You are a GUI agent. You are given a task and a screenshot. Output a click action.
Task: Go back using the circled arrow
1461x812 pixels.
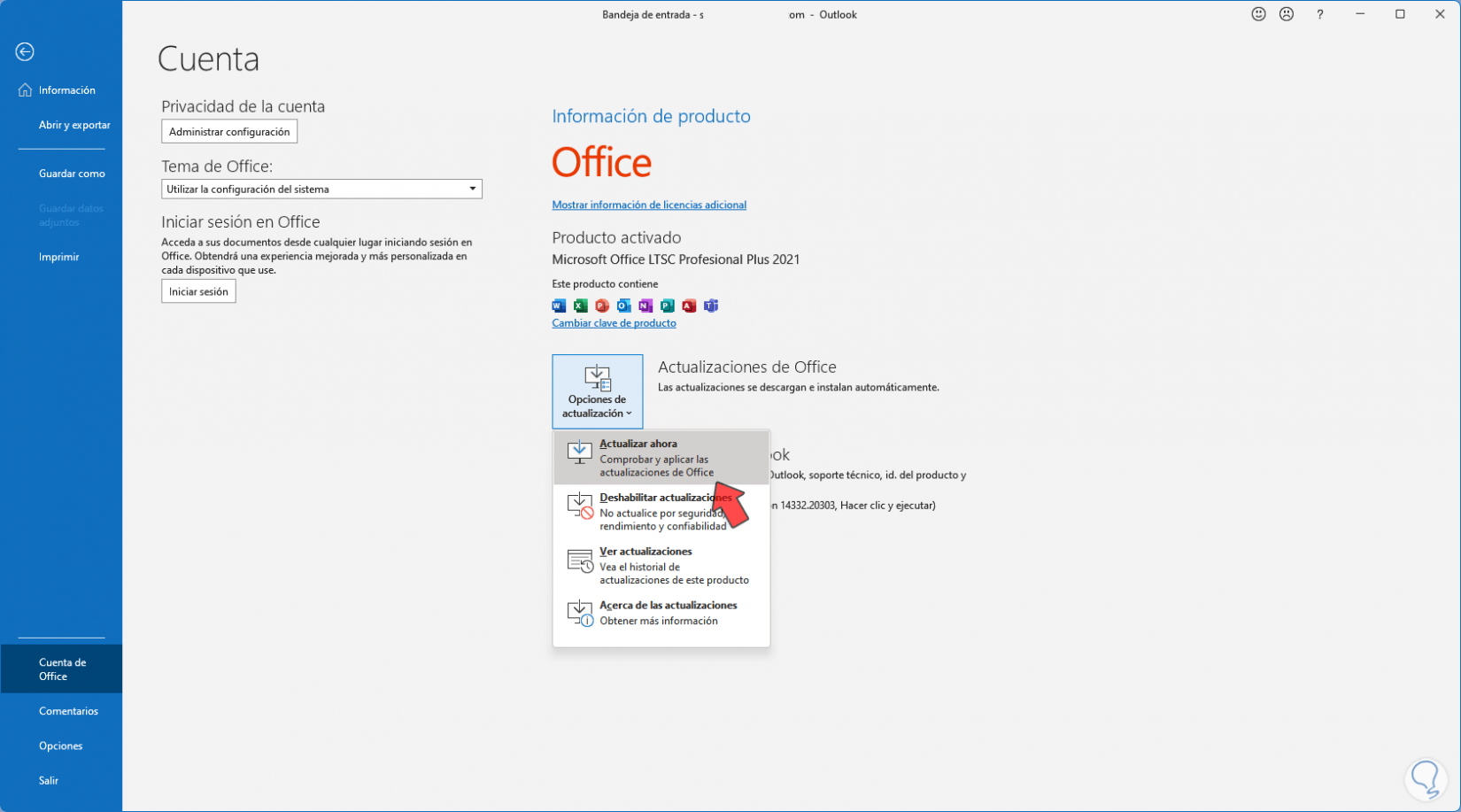(x=25, y=52)
